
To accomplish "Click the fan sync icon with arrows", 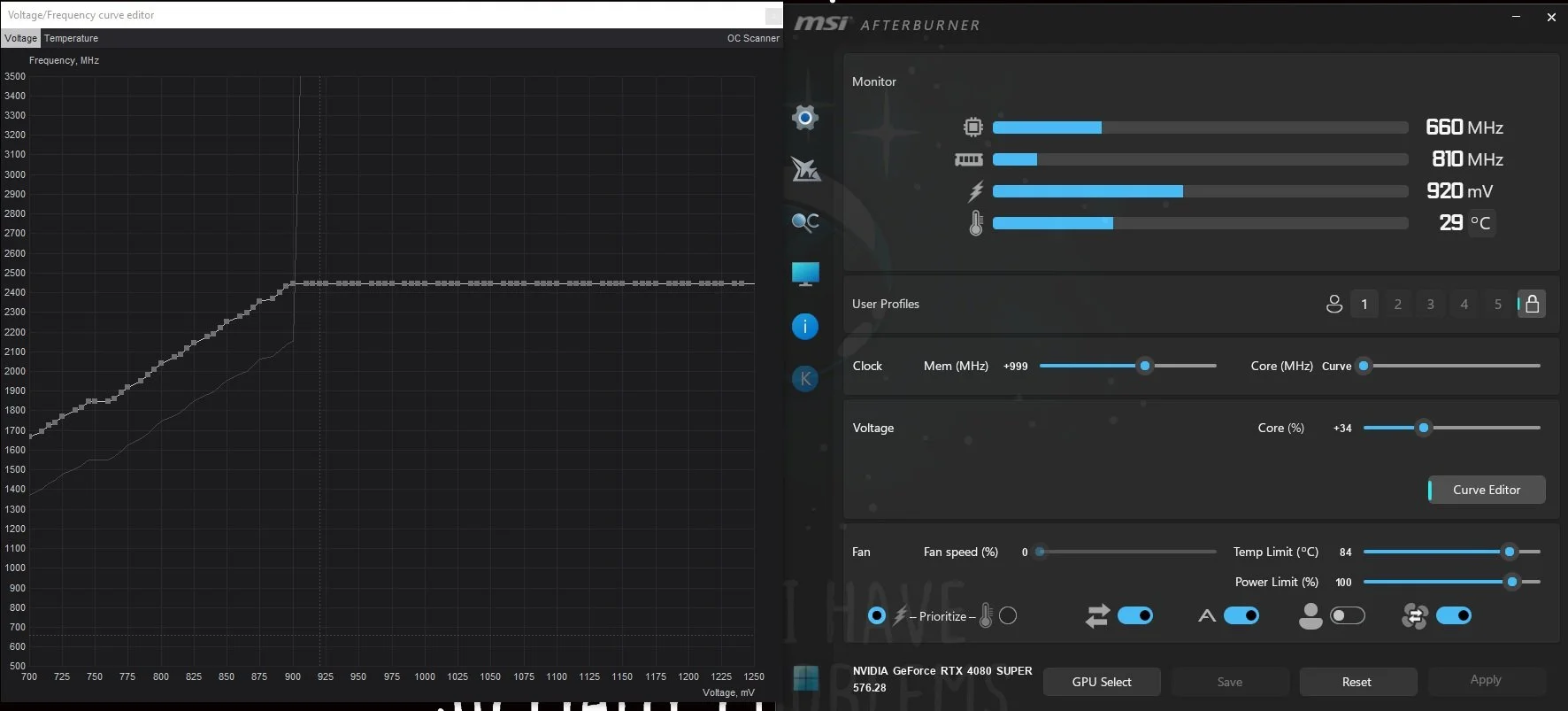I will [x=1415, y=615].
